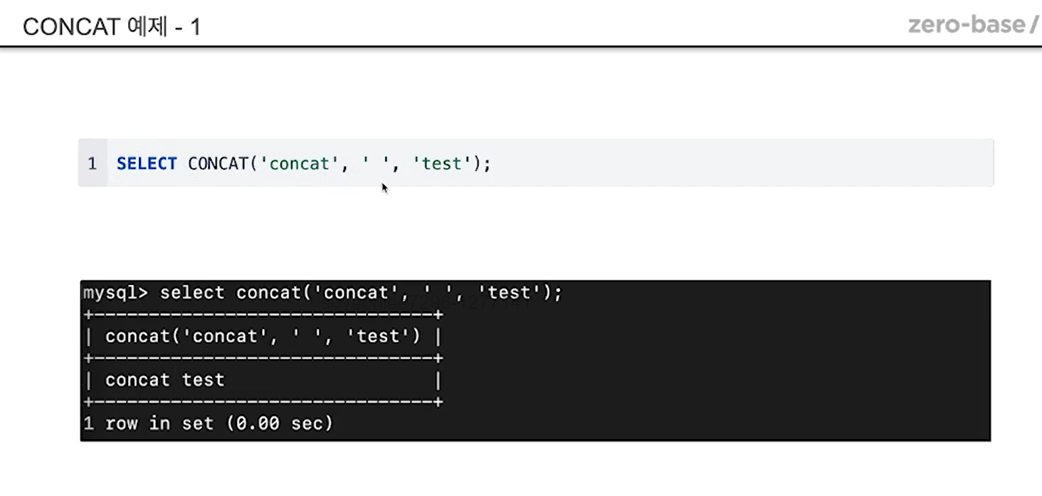1042x496 pixels.
Task: Click the header divider line under title
Action: tap(521, 47)
